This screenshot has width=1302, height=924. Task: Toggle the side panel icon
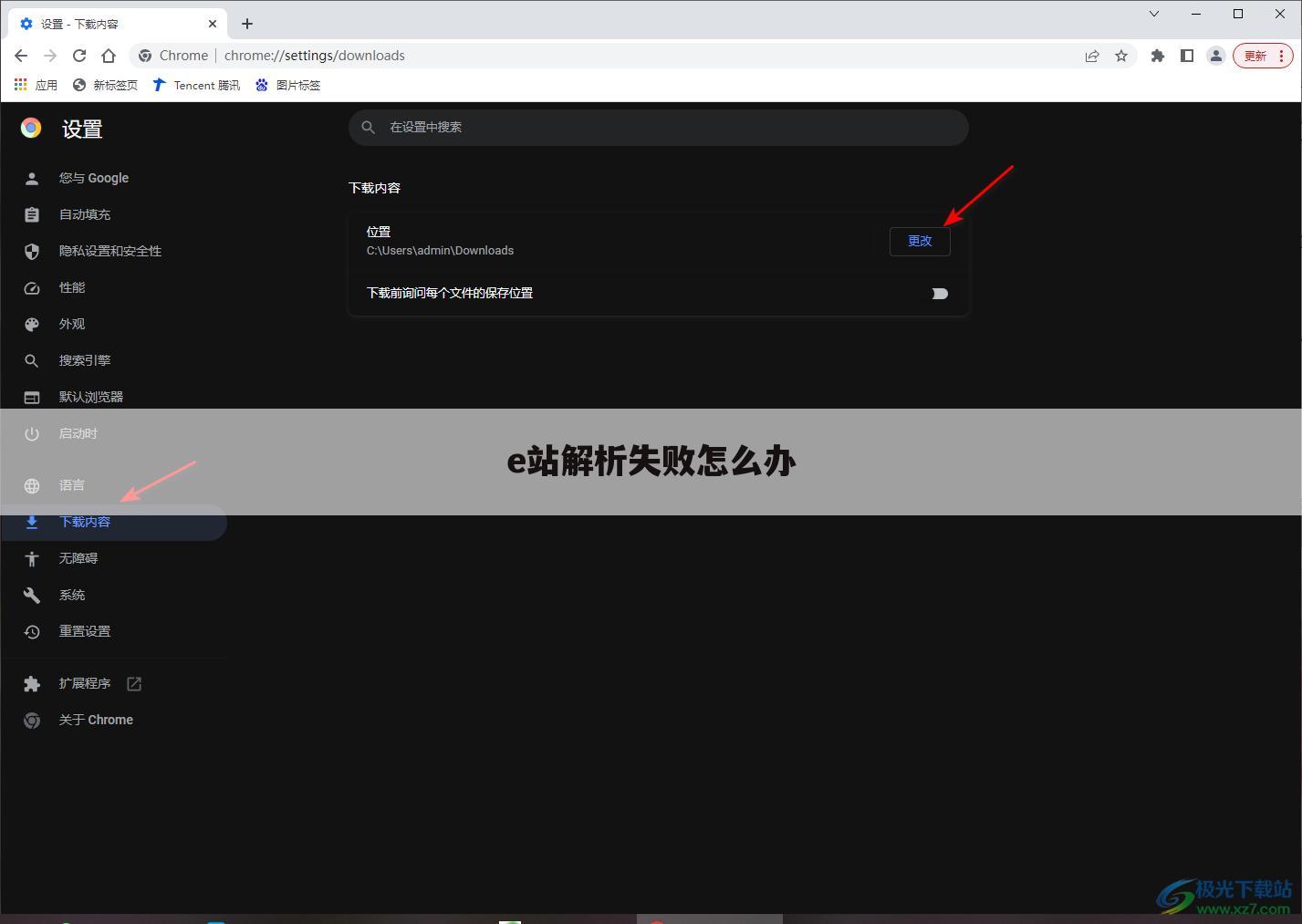tap(1187, 56)
